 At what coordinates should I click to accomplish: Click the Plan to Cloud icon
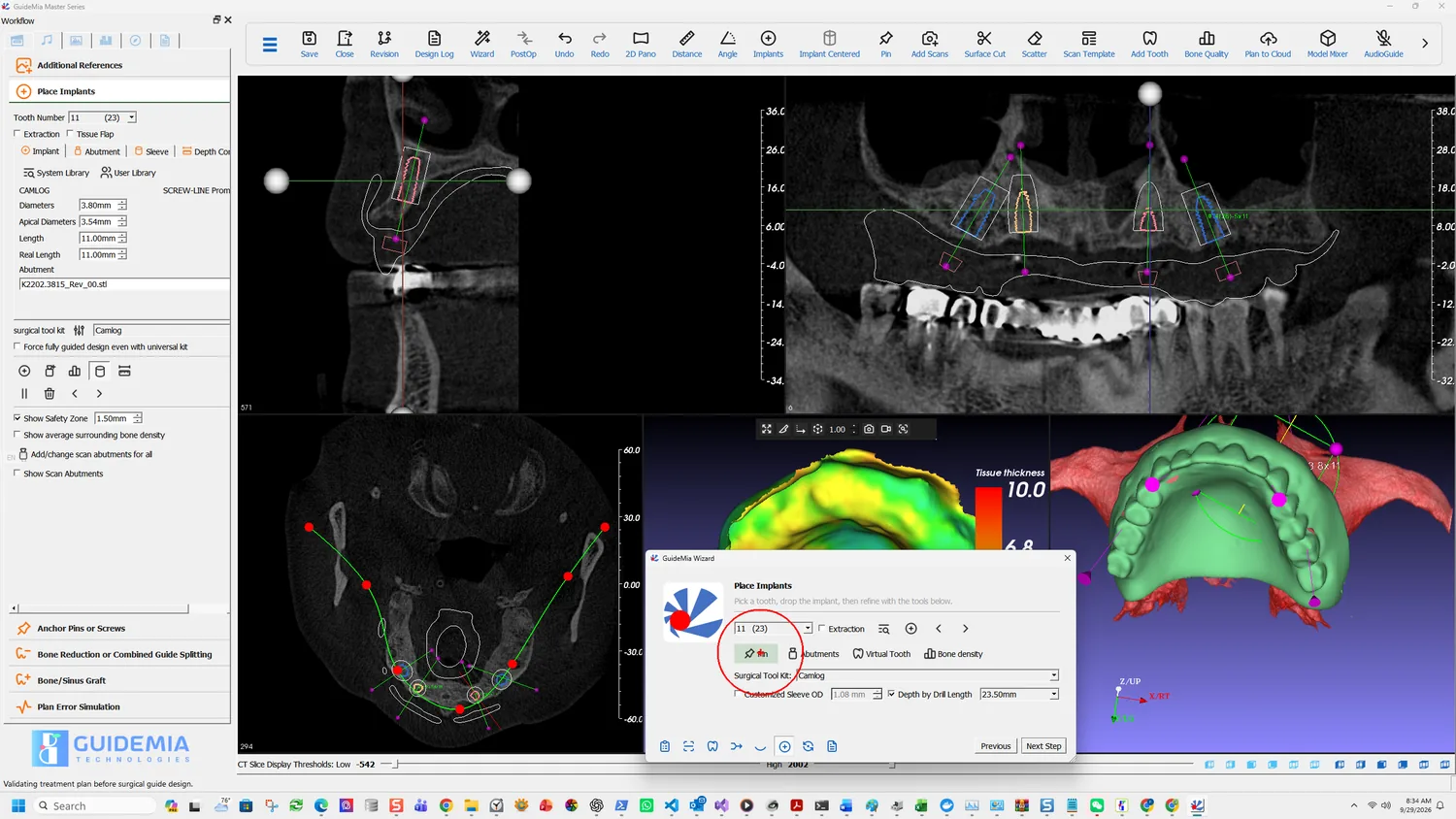pos(1268,44)
